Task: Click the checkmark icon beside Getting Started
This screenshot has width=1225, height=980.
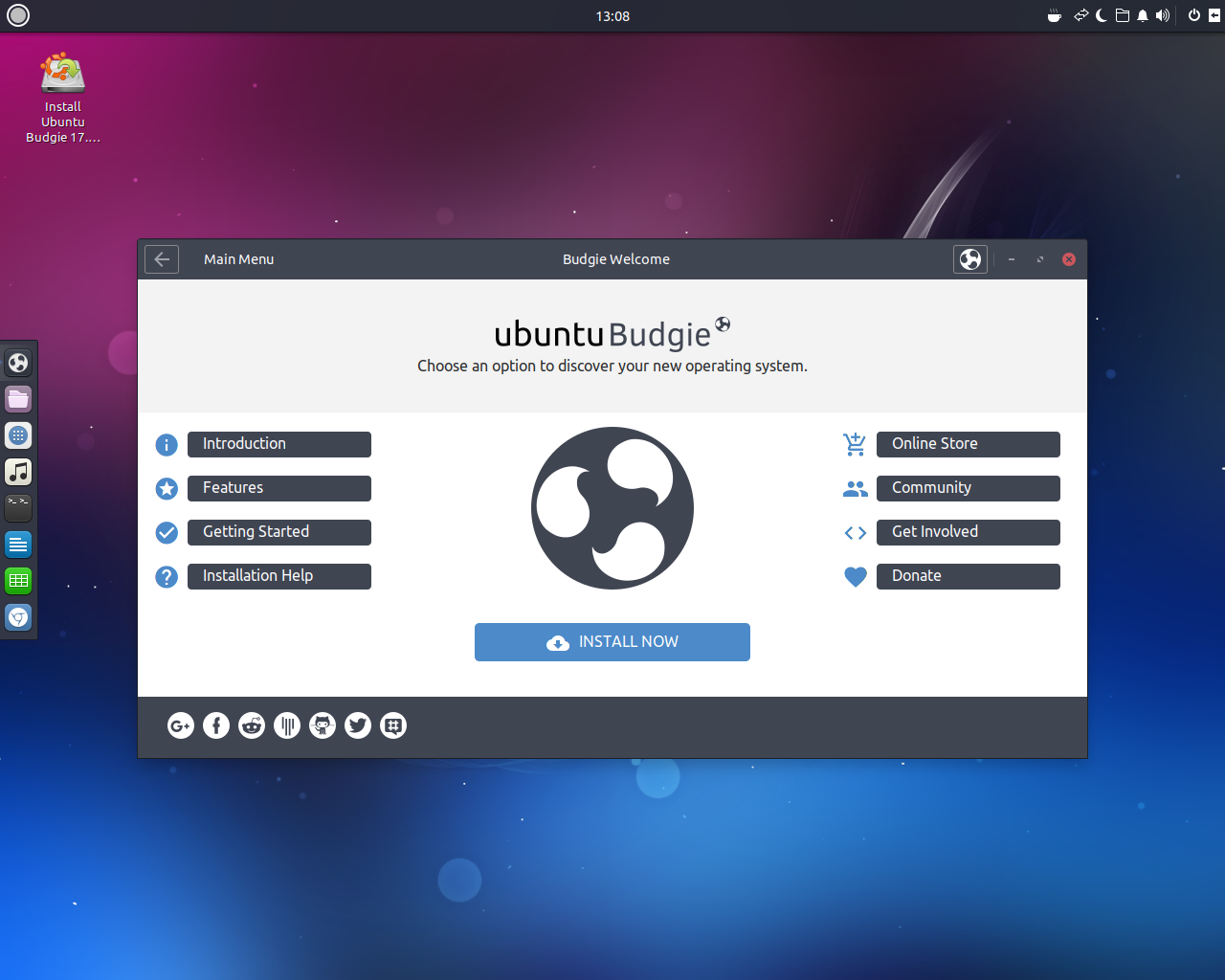Action: click(x=167, y=533)
